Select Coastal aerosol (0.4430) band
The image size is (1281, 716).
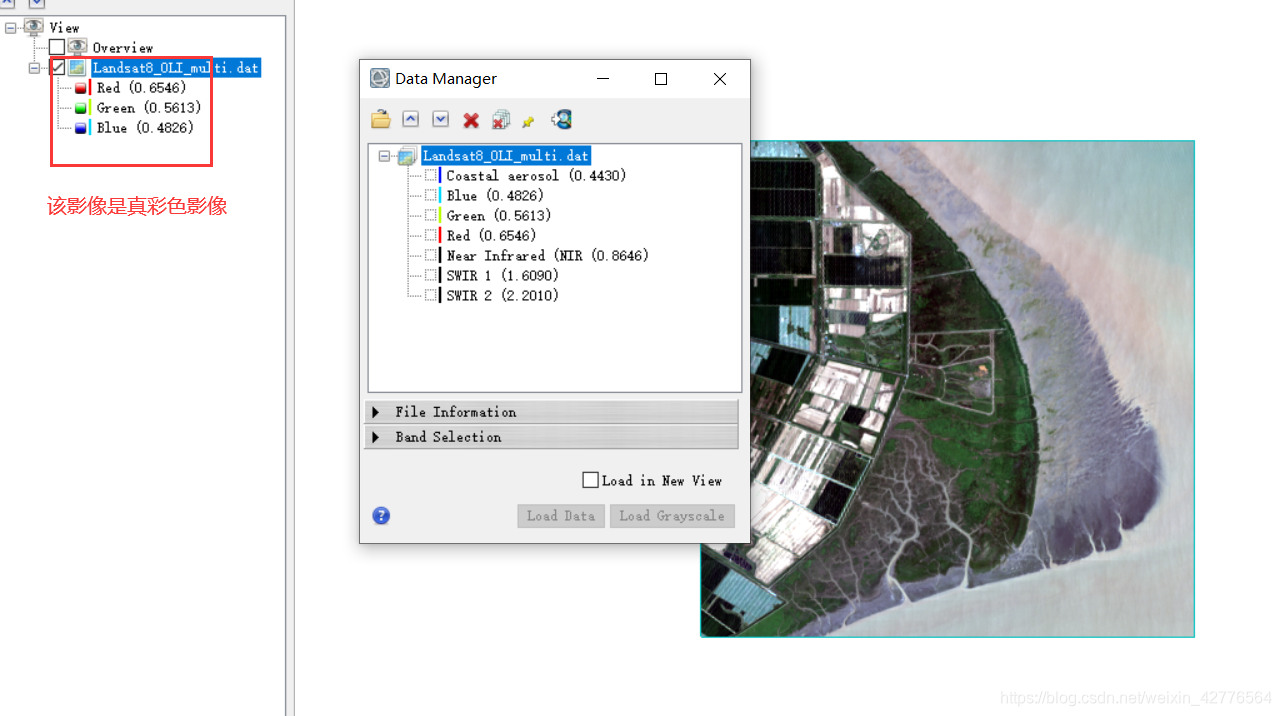click(536, 175)
